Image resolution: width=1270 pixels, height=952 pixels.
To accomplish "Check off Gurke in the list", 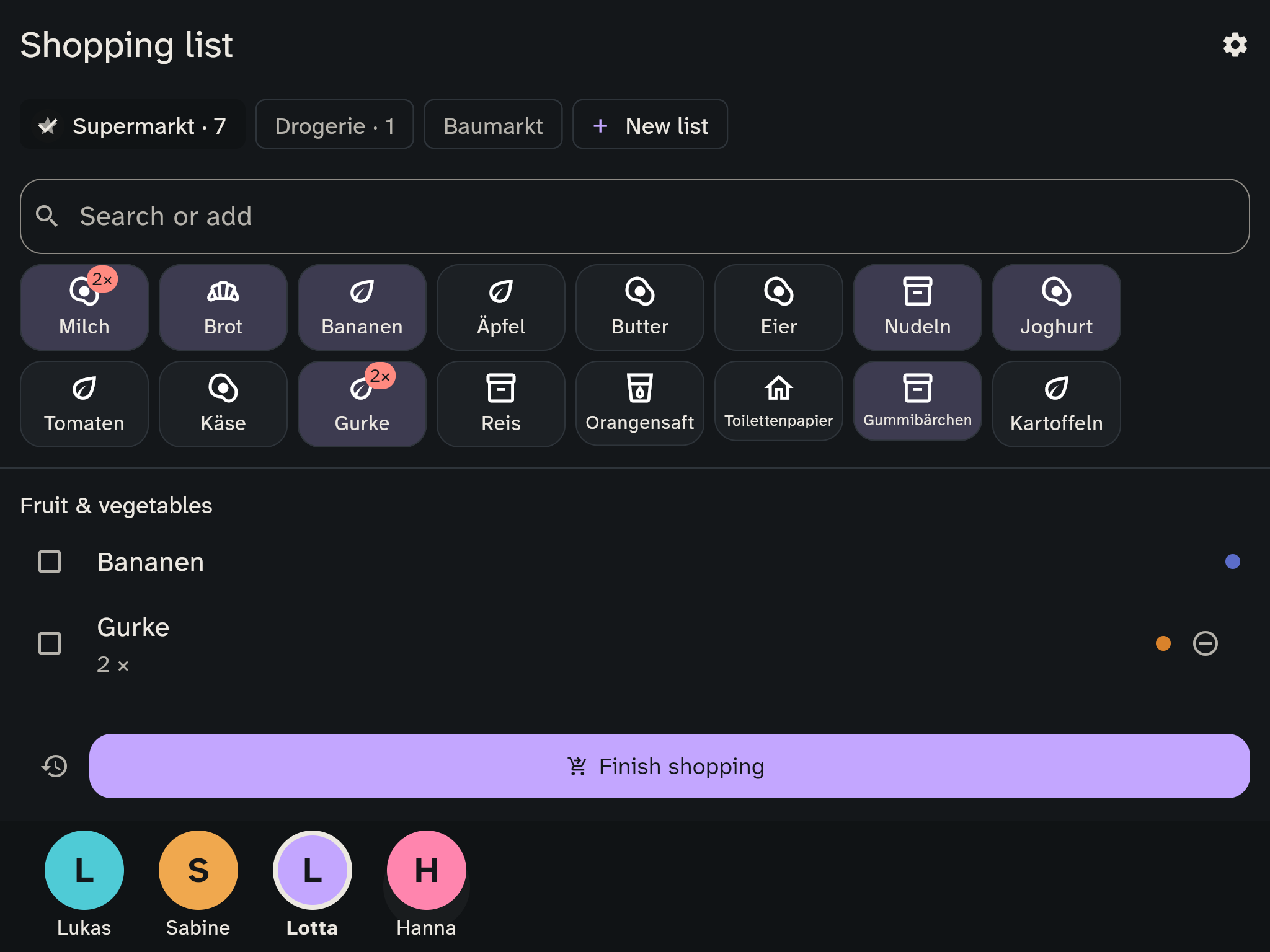I will (50, 643).
